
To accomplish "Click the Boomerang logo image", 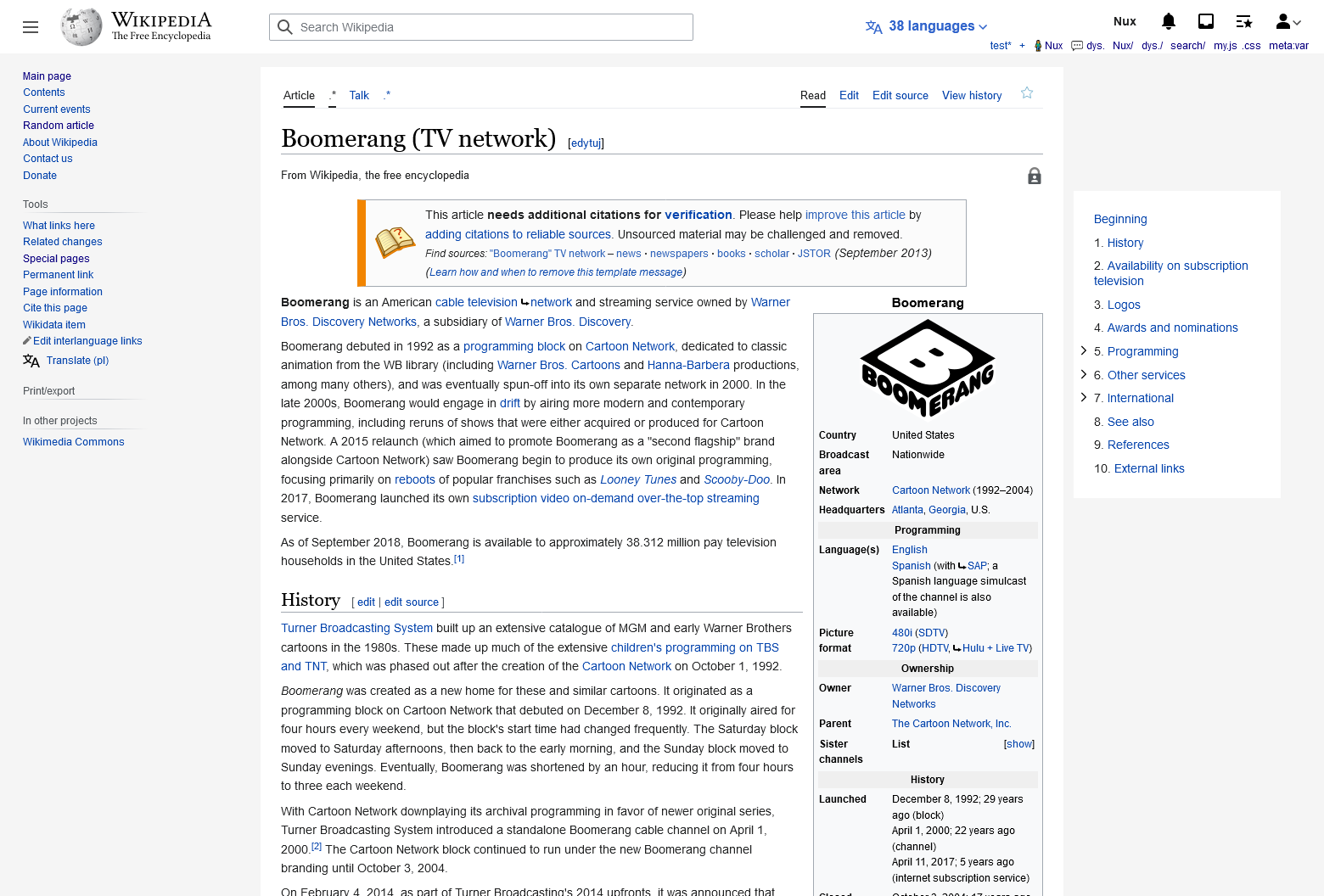I will click(928, 368).
